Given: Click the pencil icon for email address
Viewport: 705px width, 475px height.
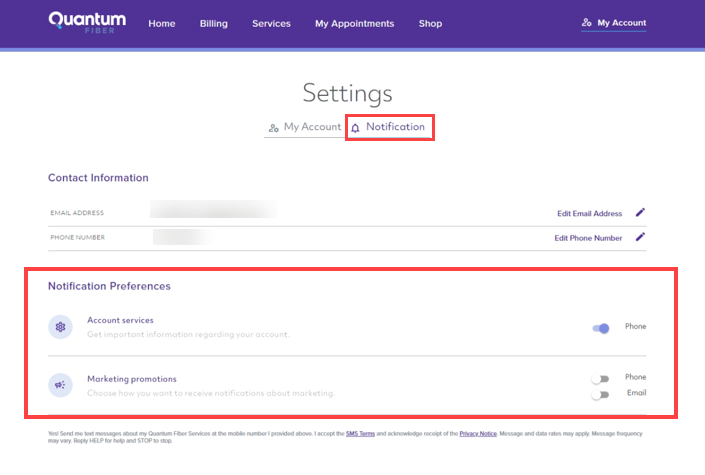Looking at the screenshot, I should (641, 212).
